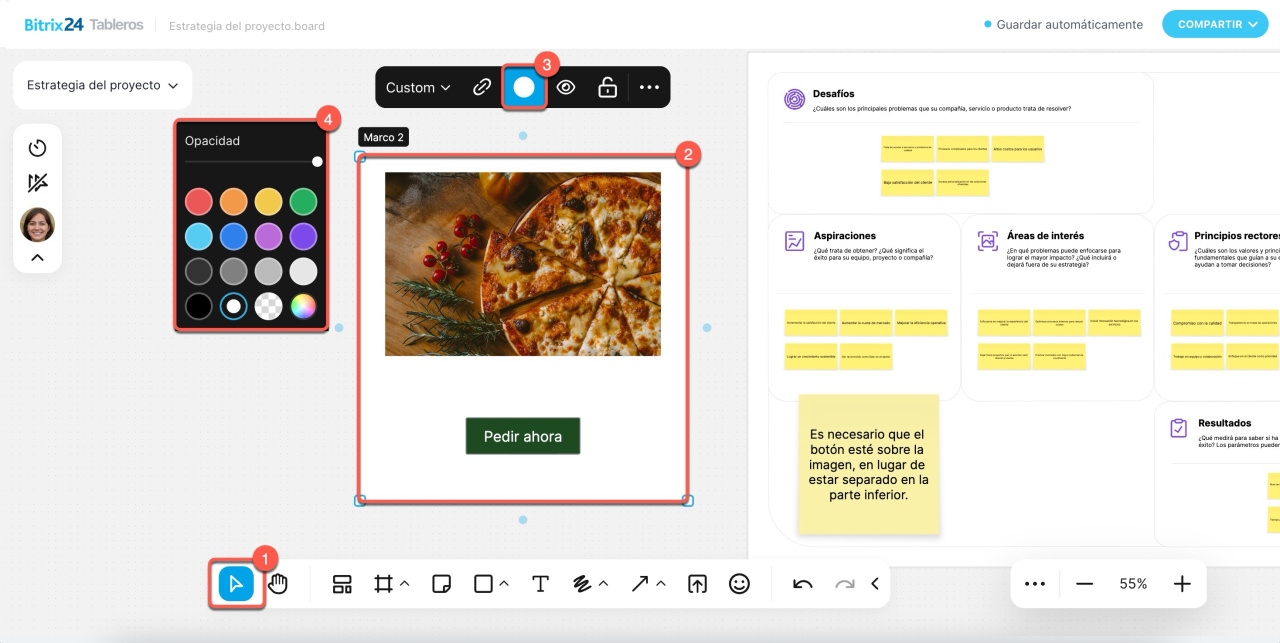
Task: Choose the sticky note tool
Action: tap(441, 584)
